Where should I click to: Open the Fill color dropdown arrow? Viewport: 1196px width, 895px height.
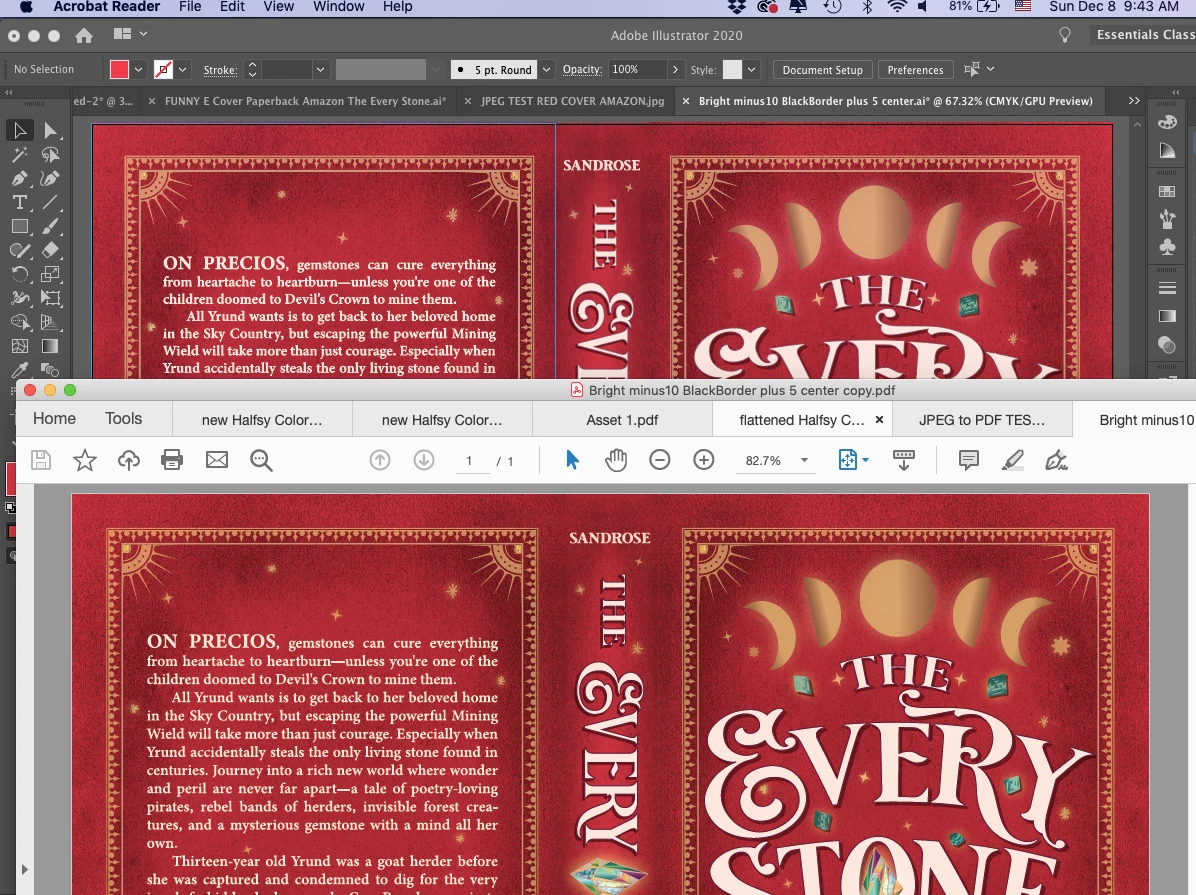(x=138, y=69)
